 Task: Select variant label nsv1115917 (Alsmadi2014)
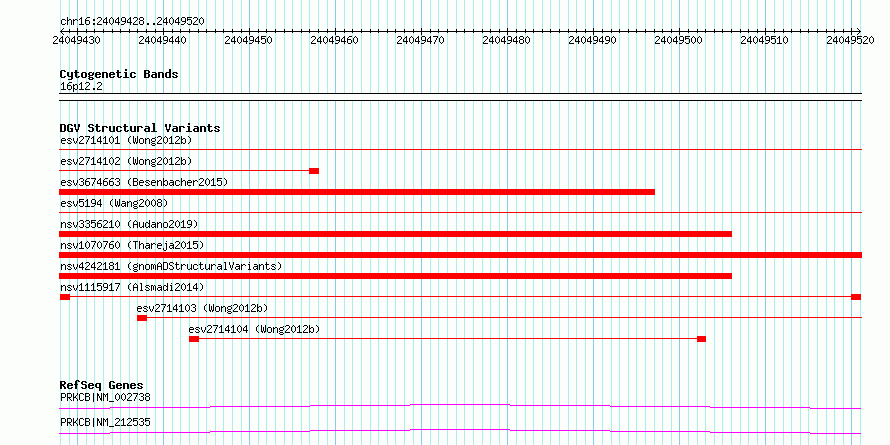(x=132, y=287)
